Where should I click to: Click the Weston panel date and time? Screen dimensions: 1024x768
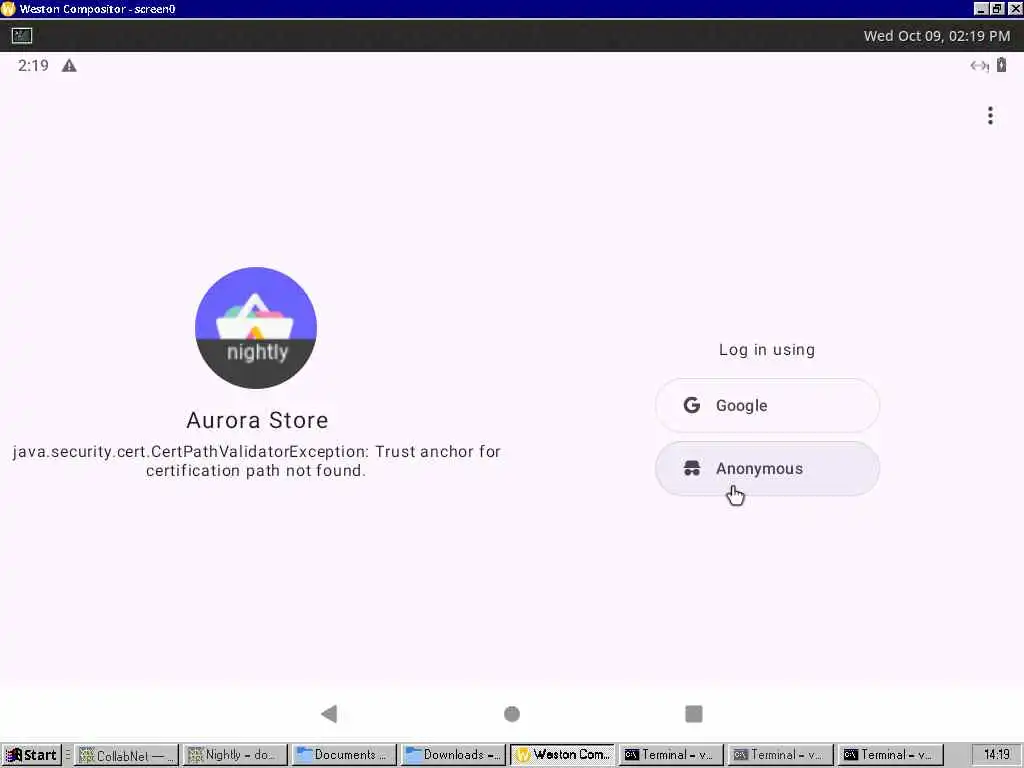[x=936, y=36]
